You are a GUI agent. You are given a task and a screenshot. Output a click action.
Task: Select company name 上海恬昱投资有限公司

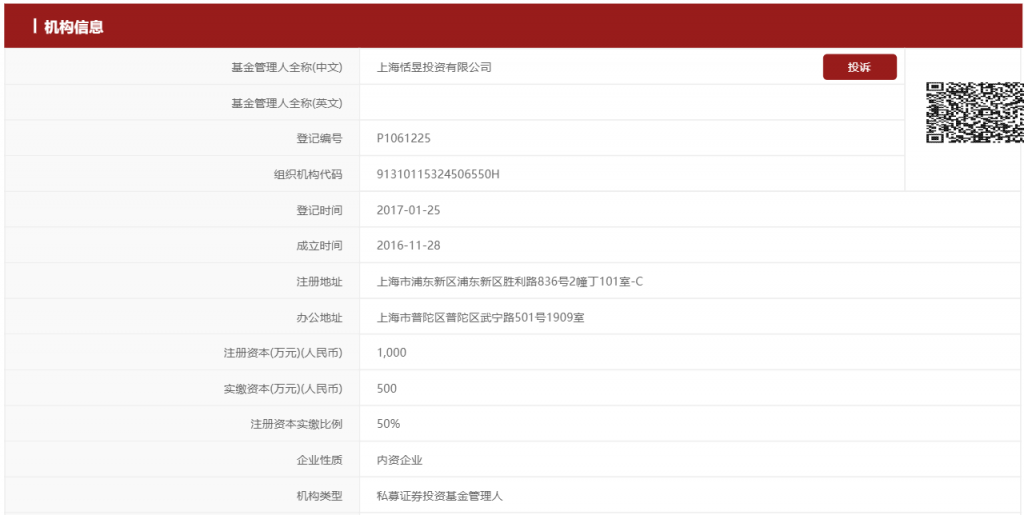click(x=434, y=67)
